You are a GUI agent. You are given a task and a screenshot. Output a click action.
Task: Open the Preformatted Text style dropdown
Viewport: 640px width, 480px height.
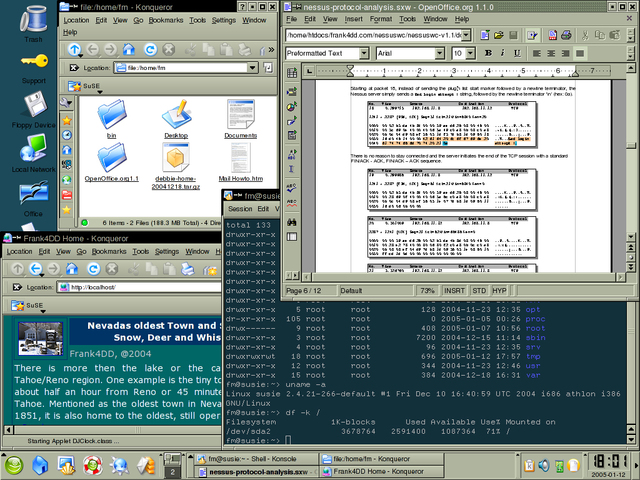364,53
